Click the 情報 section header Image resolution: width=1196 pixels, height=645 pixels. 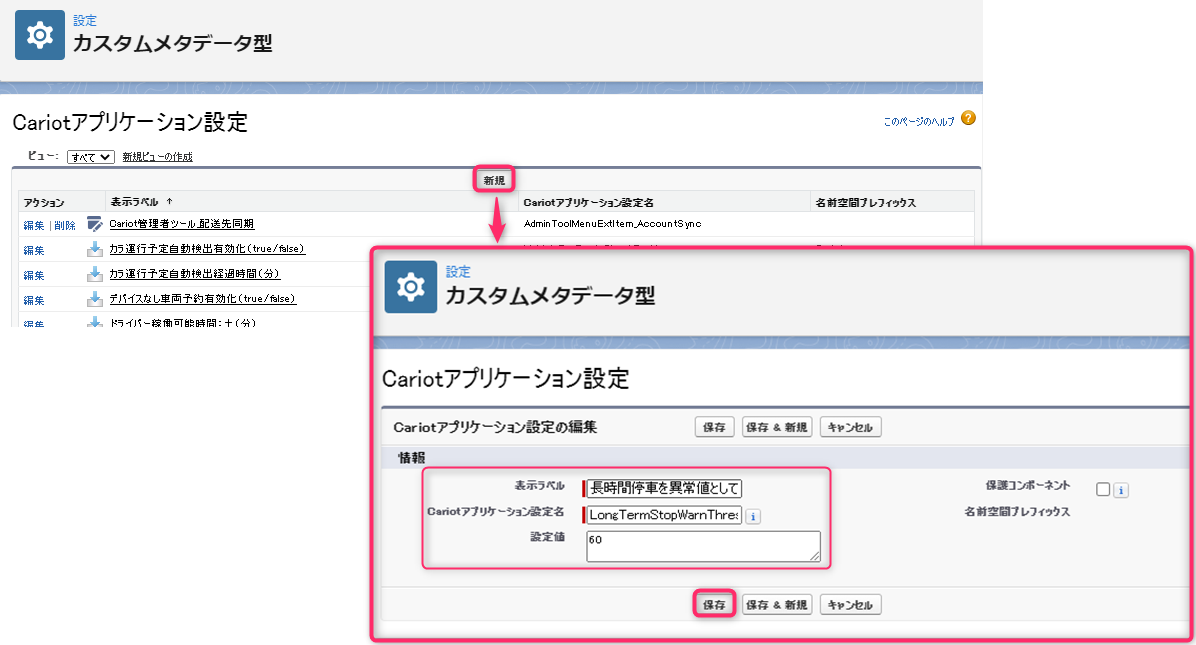(411, 457)
